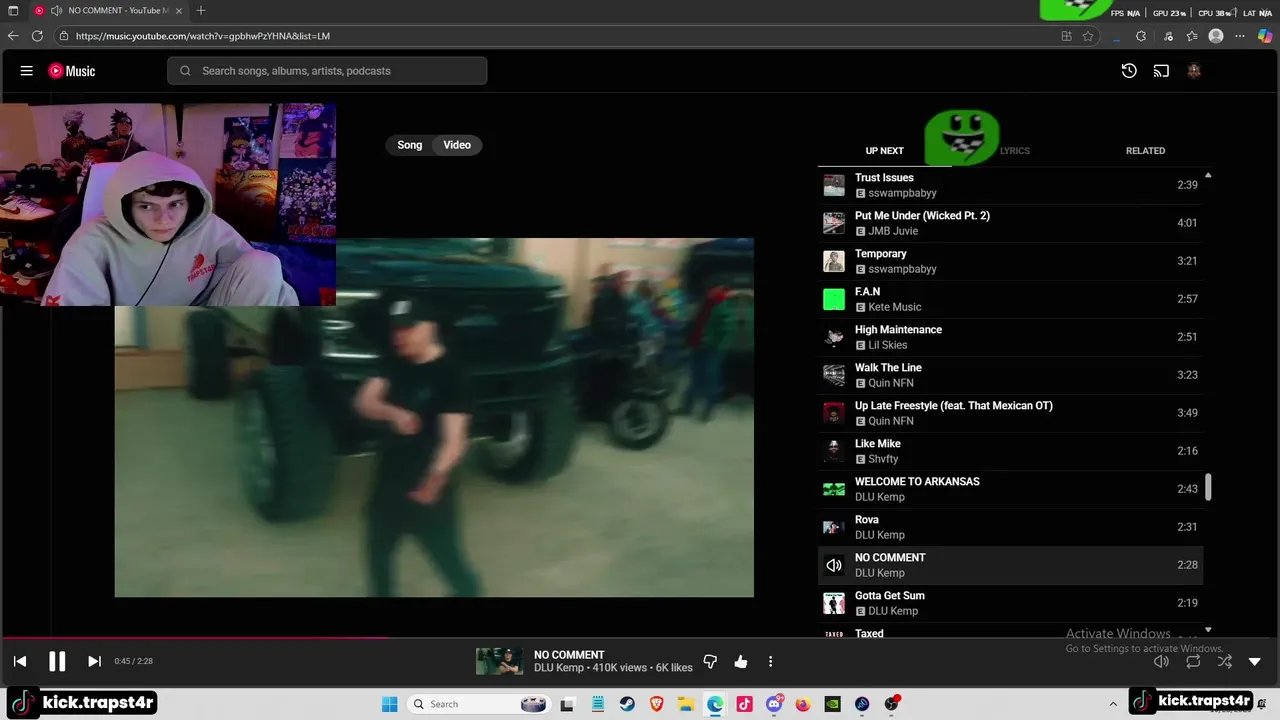
Task: Reload the browser page
Action: [37, 36]
